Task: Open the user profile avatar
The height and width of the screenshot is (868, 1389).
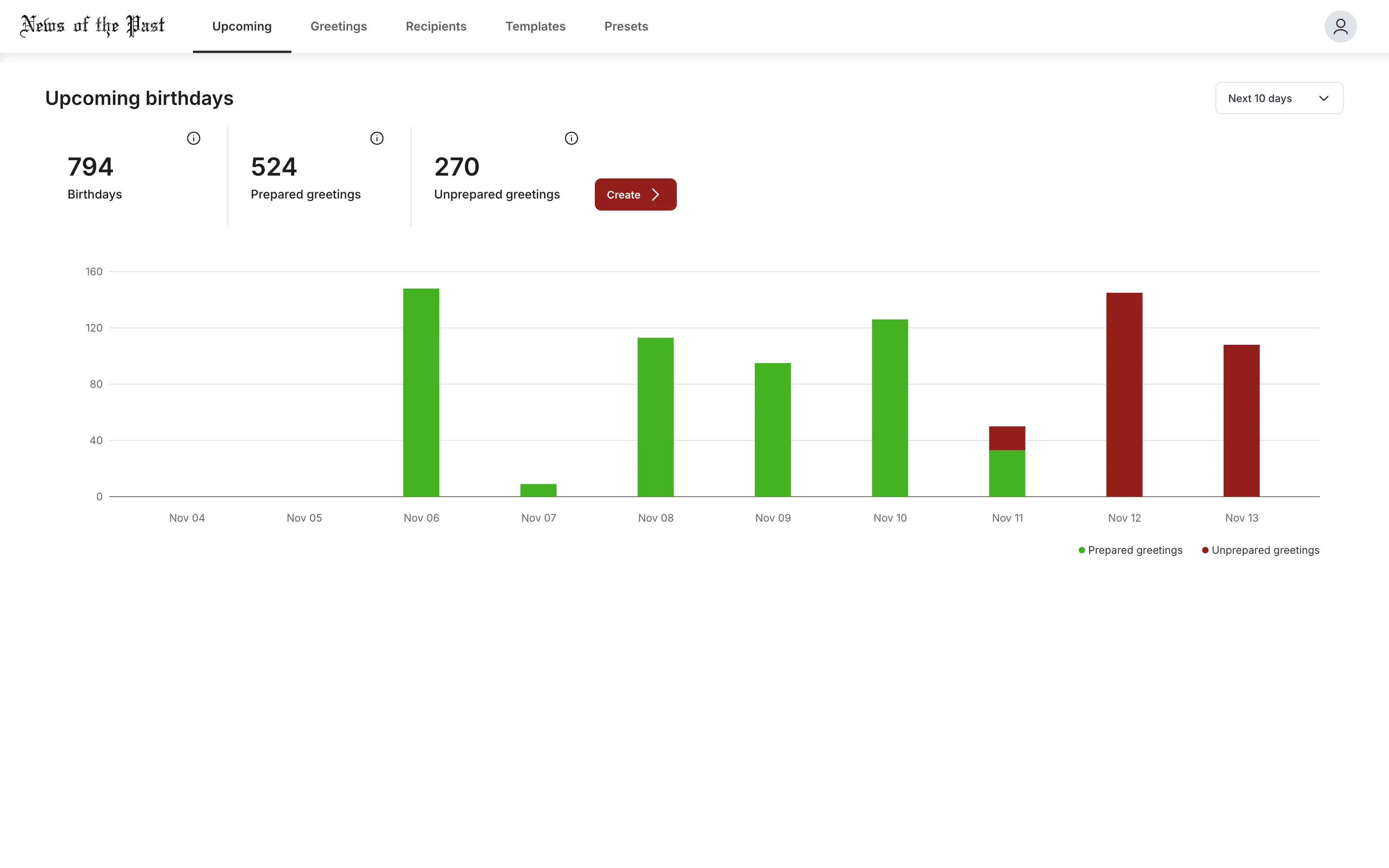Action: click(x=1341, y=26)
